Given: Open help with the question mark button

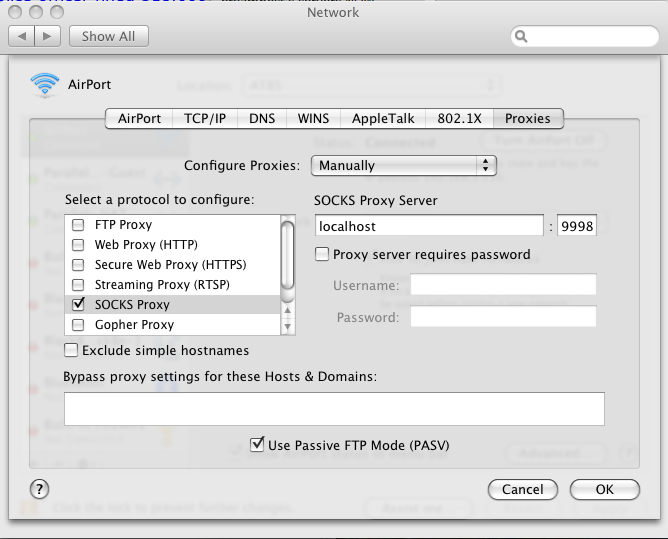Looking at the screenshot, I should tap(40, 489).
